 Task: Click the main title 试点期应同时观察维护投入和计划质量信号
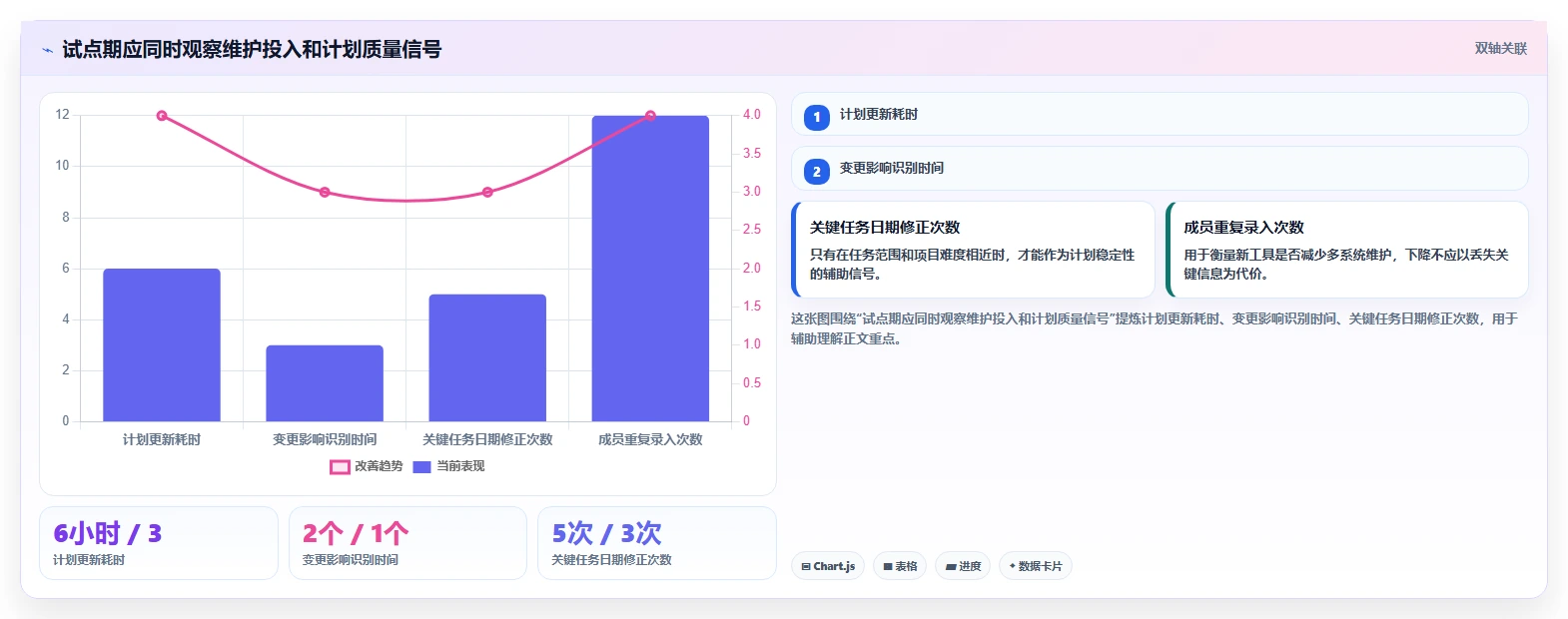click(252, 49)
